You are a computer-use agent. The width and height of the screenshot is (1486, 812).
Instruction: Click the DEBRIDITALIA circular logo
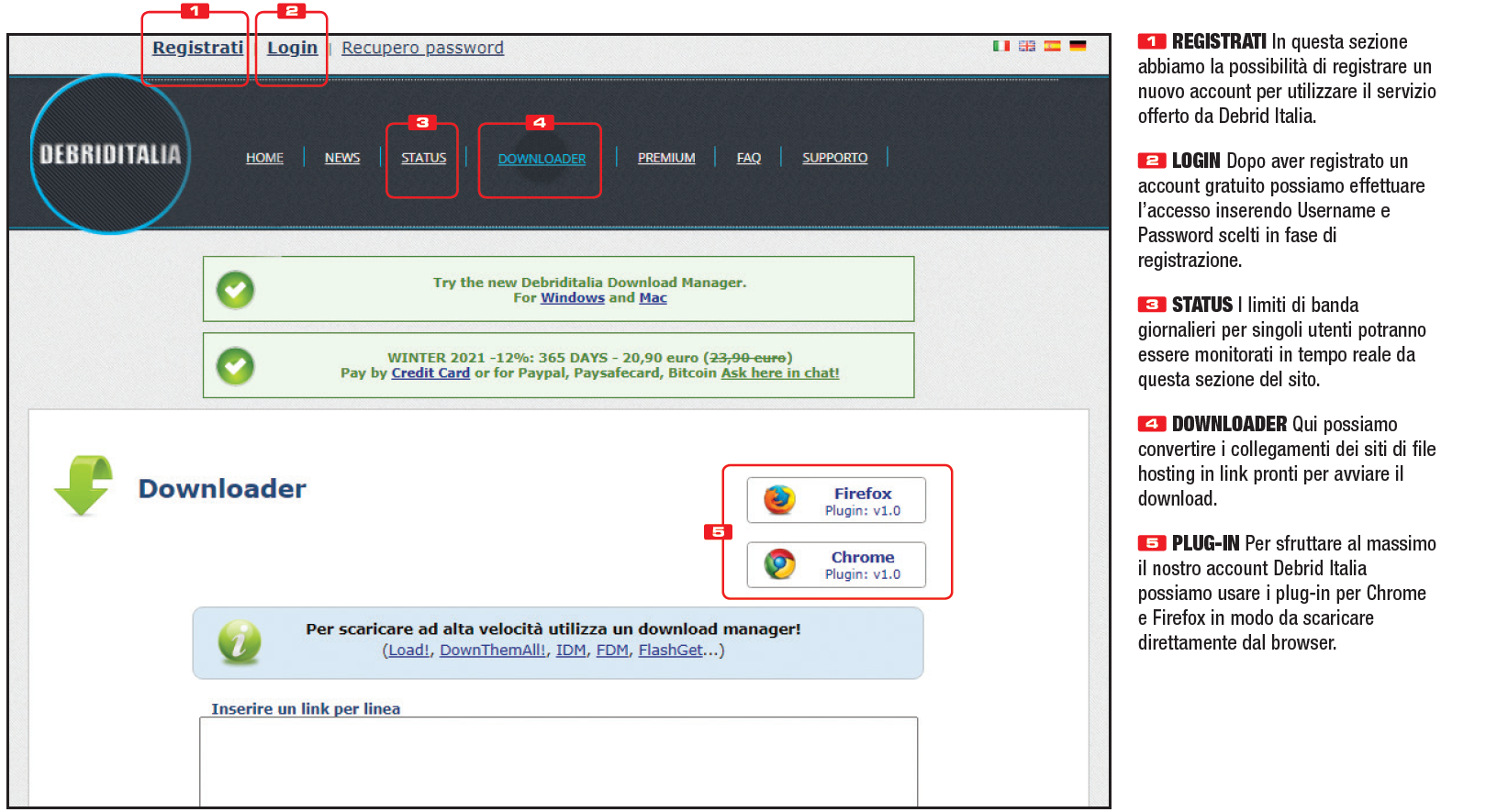(110, 154)
